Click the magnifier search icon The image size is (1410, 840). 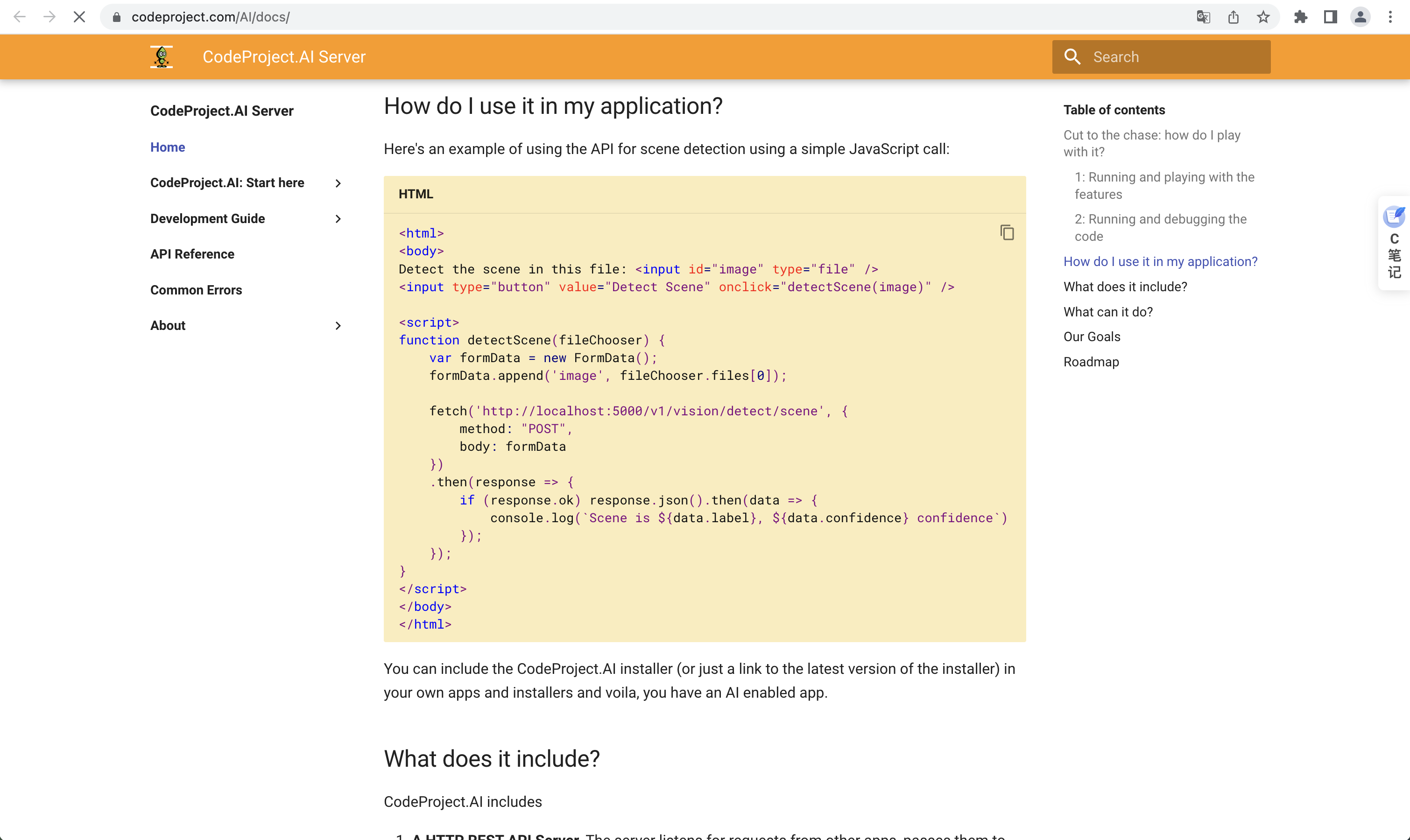pyautogui.click(x=1072, y=56)
